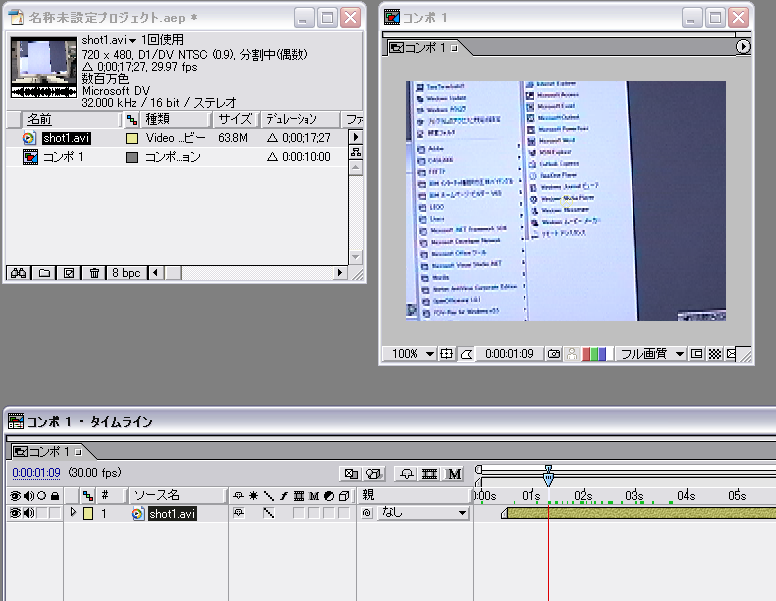This screenshot has width=776, height=601.
Task: Enable frame blending checkbox for shot1.avi layer
Action: [x=298, y=513]
